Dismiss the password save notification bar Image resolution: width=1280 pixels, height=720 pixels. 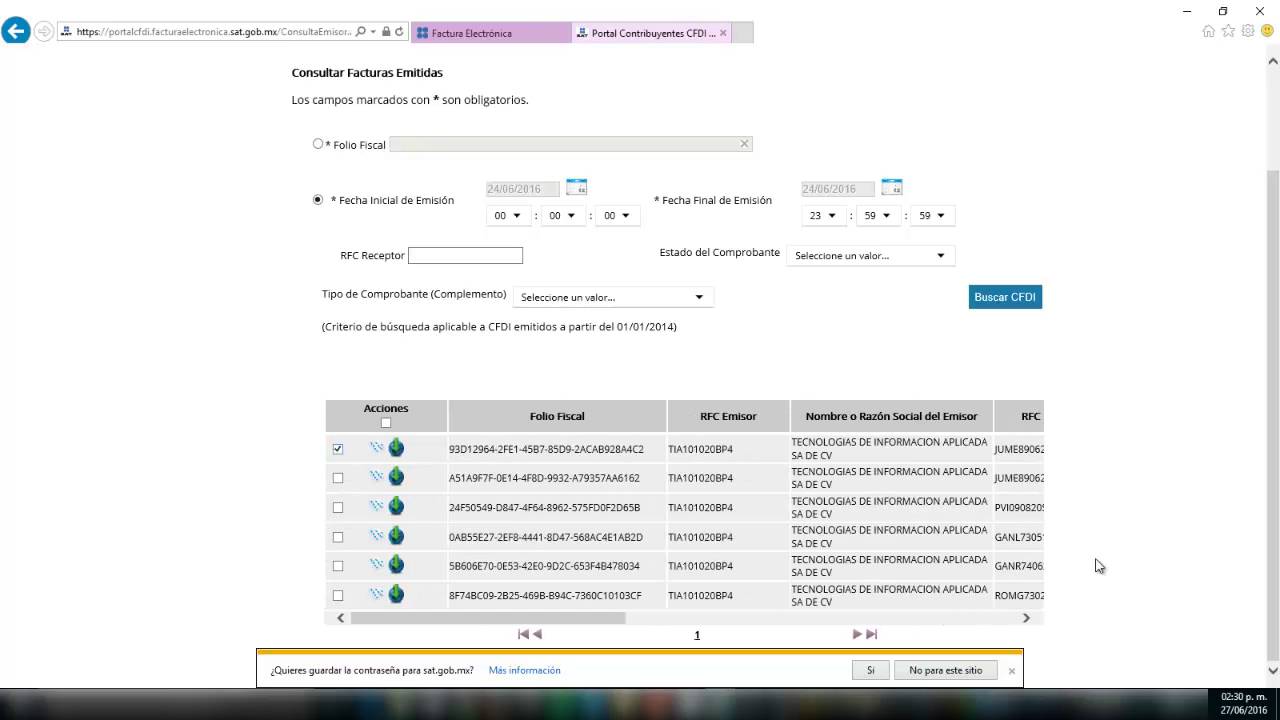tap(1011, 671)
